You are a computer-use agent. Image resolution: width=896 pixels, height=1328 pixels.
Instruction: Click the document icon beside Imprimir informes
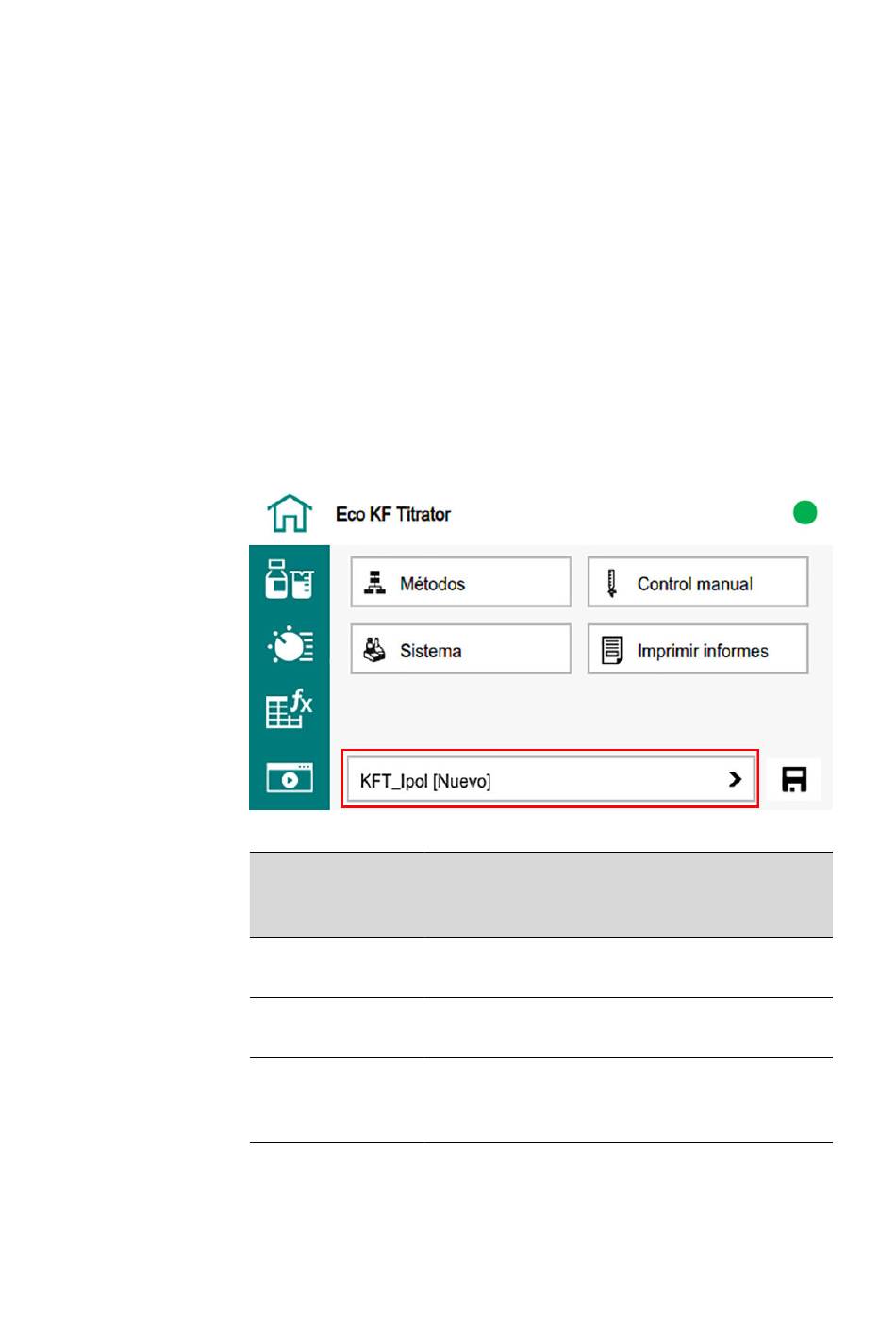point(612,650)
